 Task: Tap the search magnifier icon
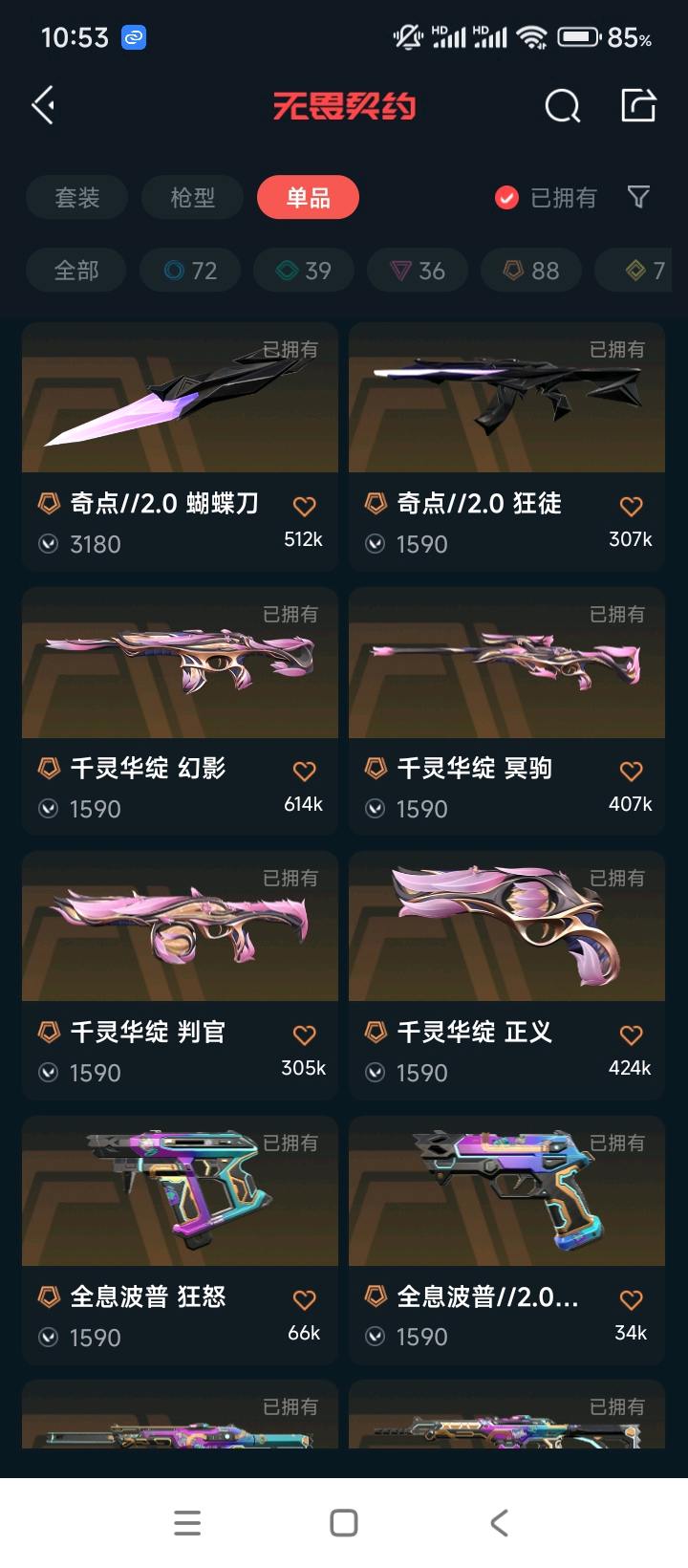tap(562, 106)
